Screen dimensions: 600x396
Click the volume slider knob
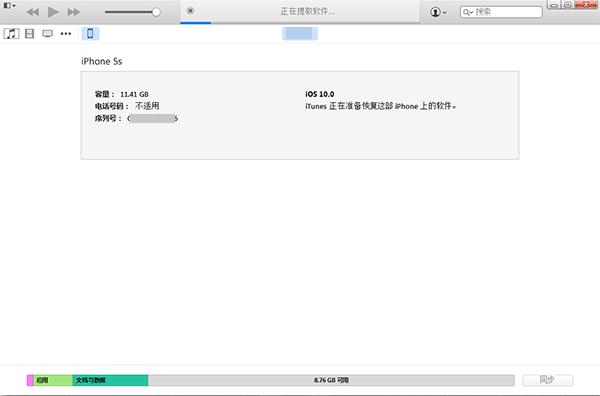tap(156, 12)
